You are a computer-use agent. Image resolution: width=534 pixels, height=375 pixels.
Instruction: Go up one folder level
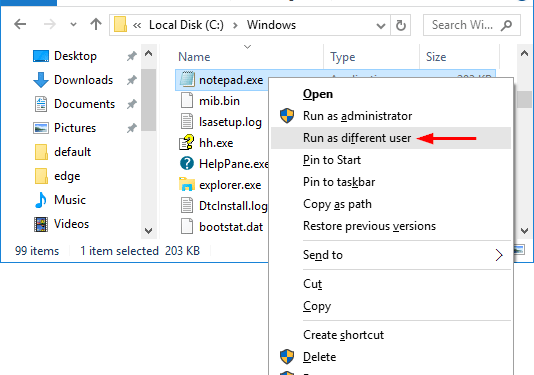[x=96, y=24]
